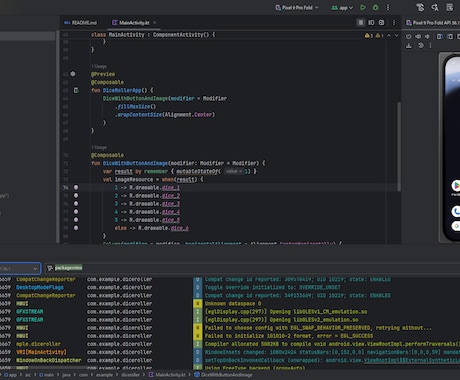Toggle the breakpoint on the dice_5 line
460x380 pixels.
76,220
